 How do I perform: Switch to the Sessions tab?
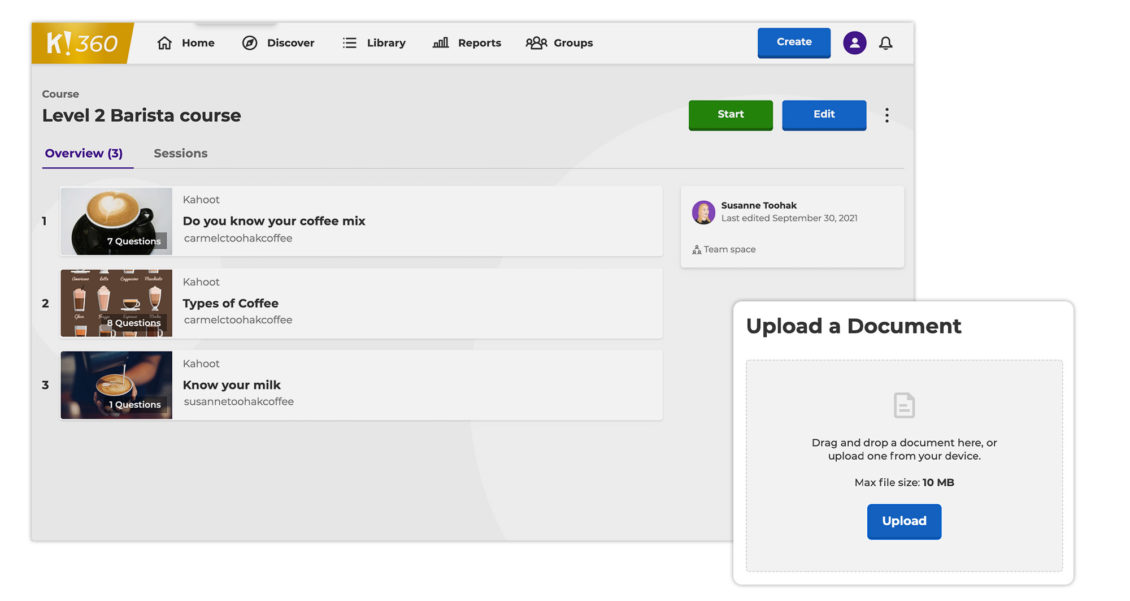[181, 153]
